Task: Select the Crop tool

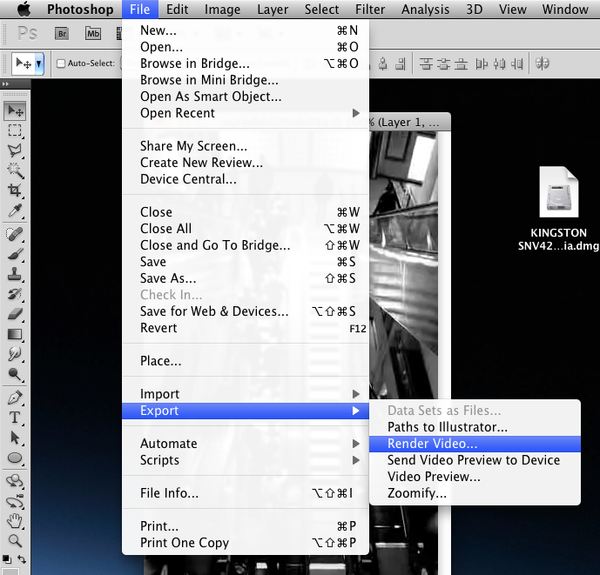Action: (x=15, y=190)
